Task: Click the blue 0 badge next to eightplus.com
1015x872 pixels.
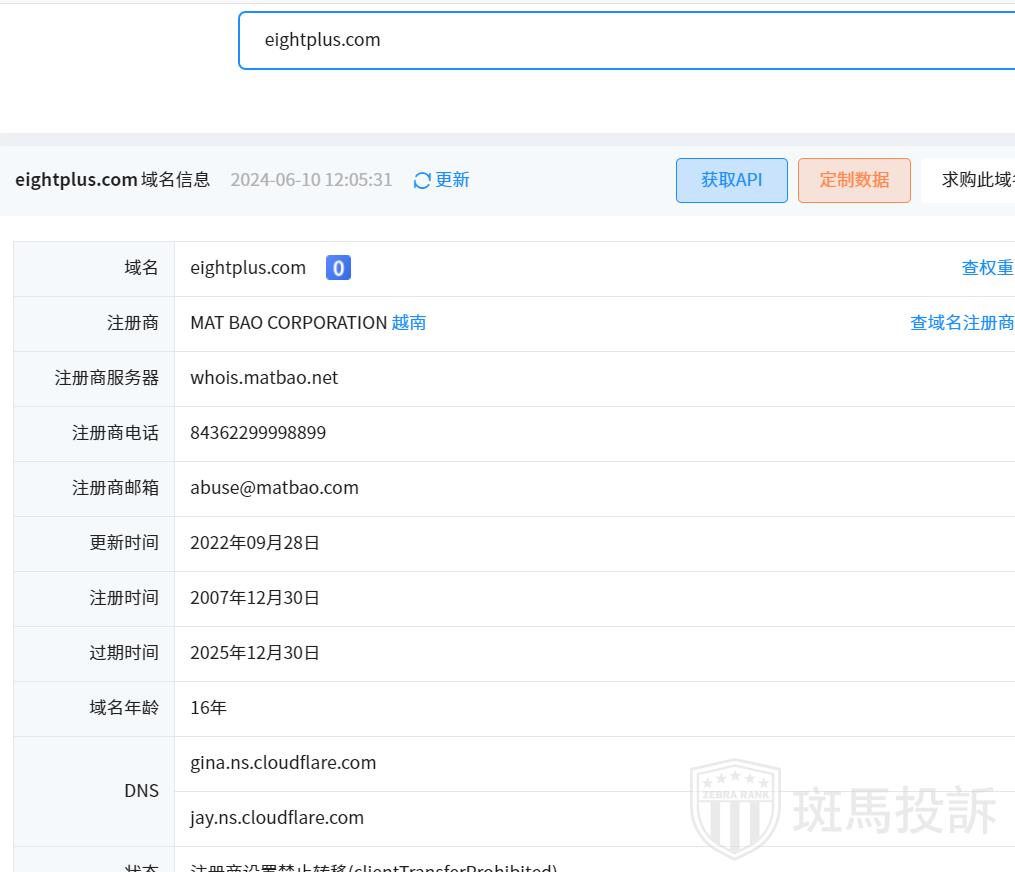Action: coord(338,268)
